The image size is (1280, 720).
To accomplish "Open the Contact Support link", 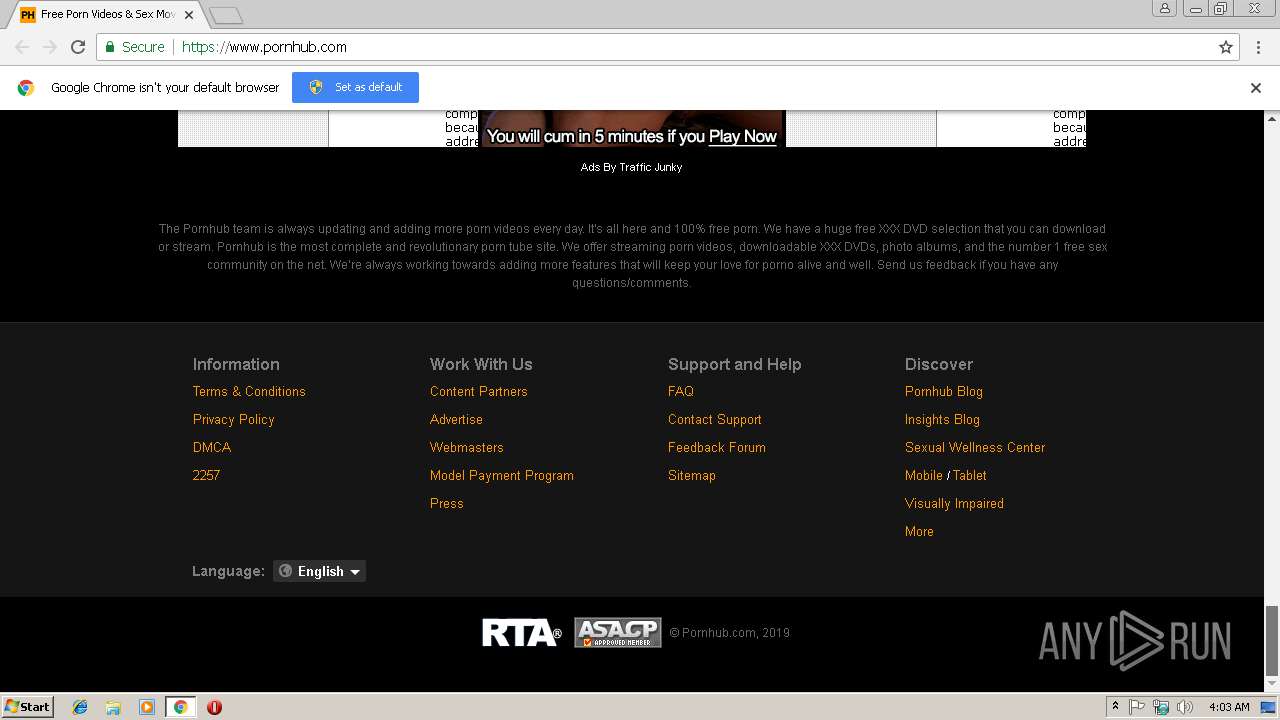I will click(715, 419).
